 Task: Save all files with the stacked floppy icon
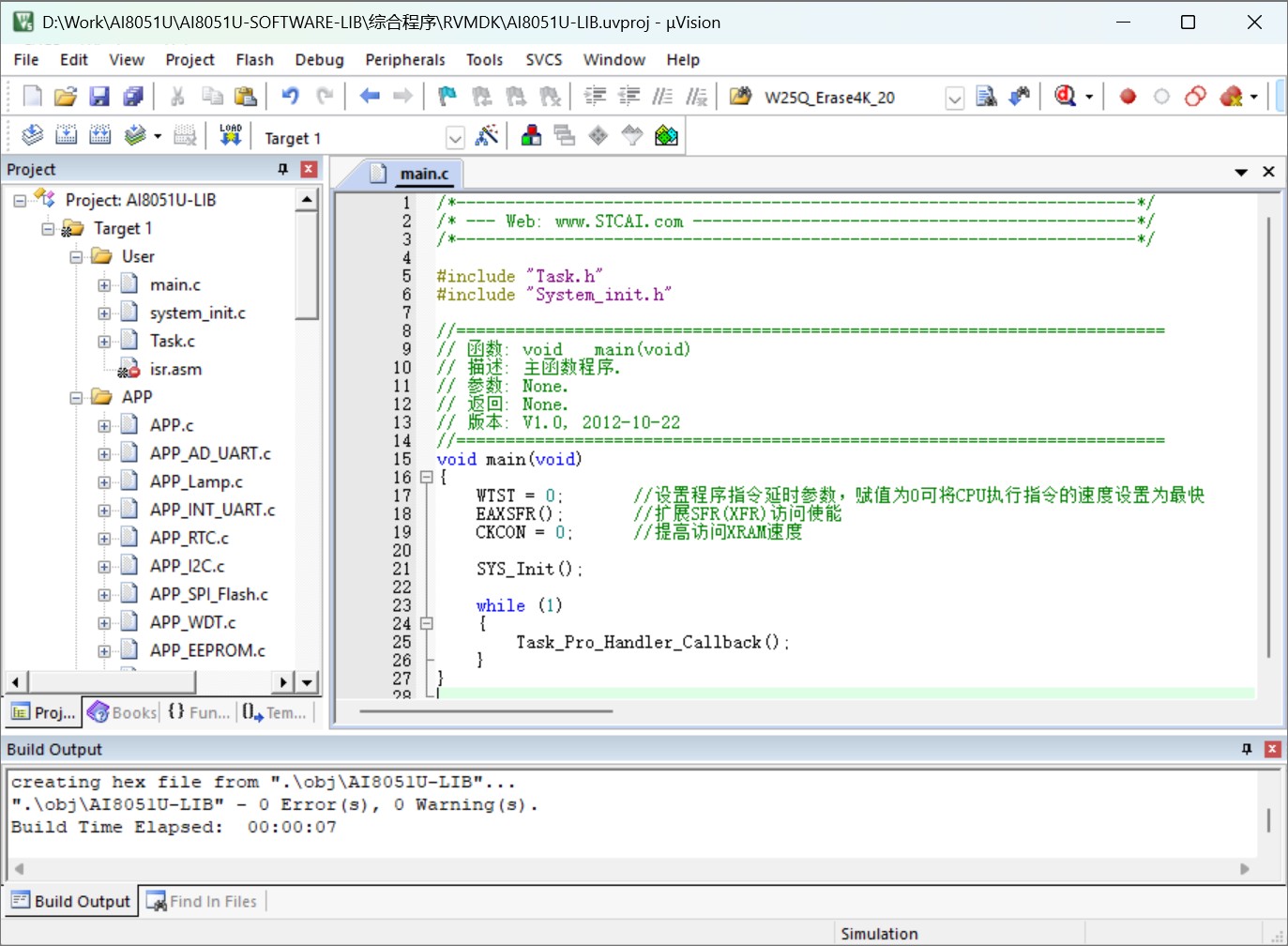point(133,97)
